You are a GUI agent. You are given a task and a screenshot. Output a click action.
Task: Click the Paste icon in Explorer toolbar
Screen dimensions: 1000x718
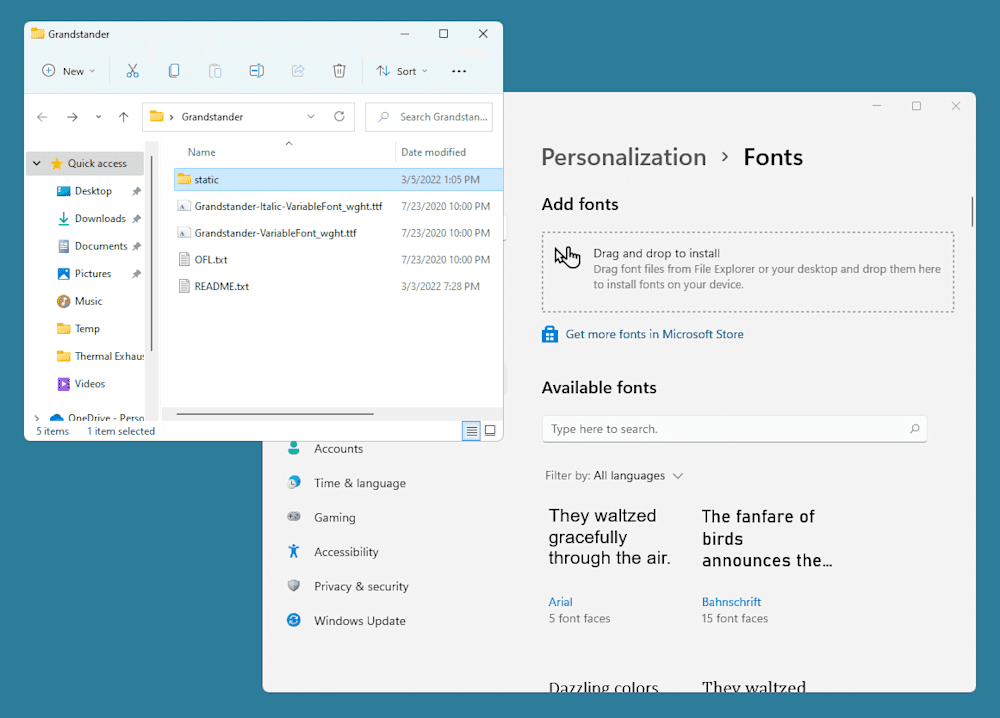click(x=215, y=70)
